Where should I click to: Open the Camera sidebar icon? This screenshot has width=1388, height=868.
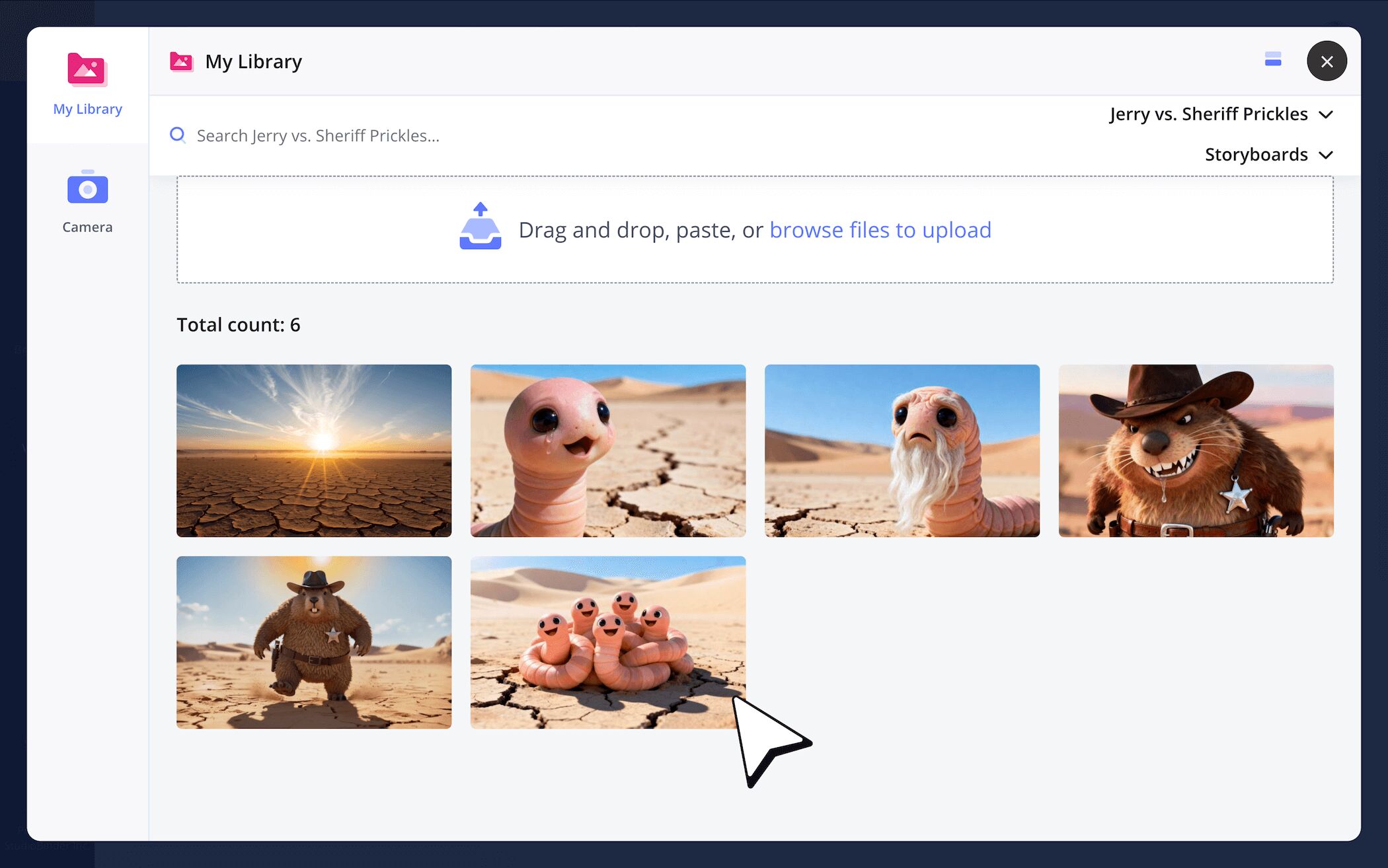[x=87, y=188]
